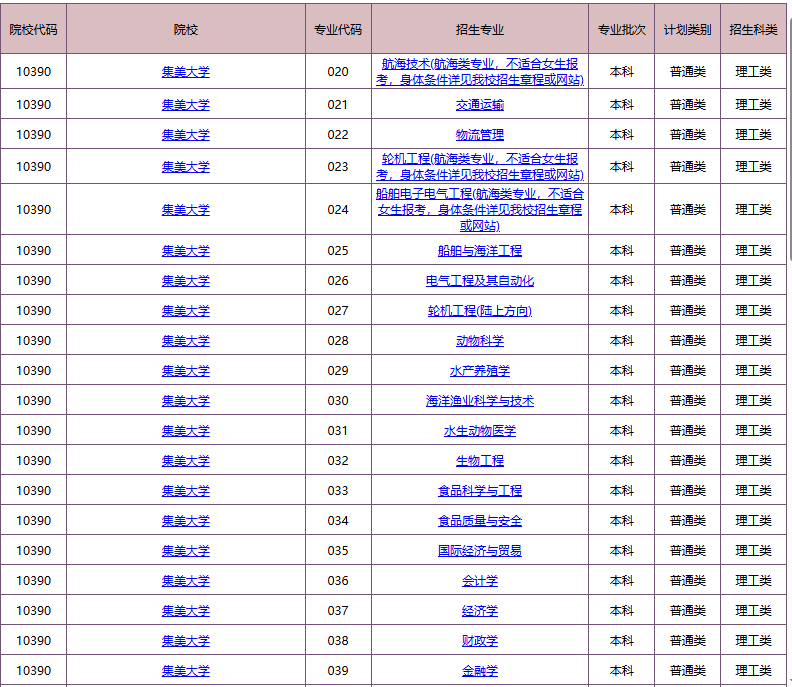The image size is (792, 687).
Task: Click 集美大学 link in row 035
Action: [185, 550]
